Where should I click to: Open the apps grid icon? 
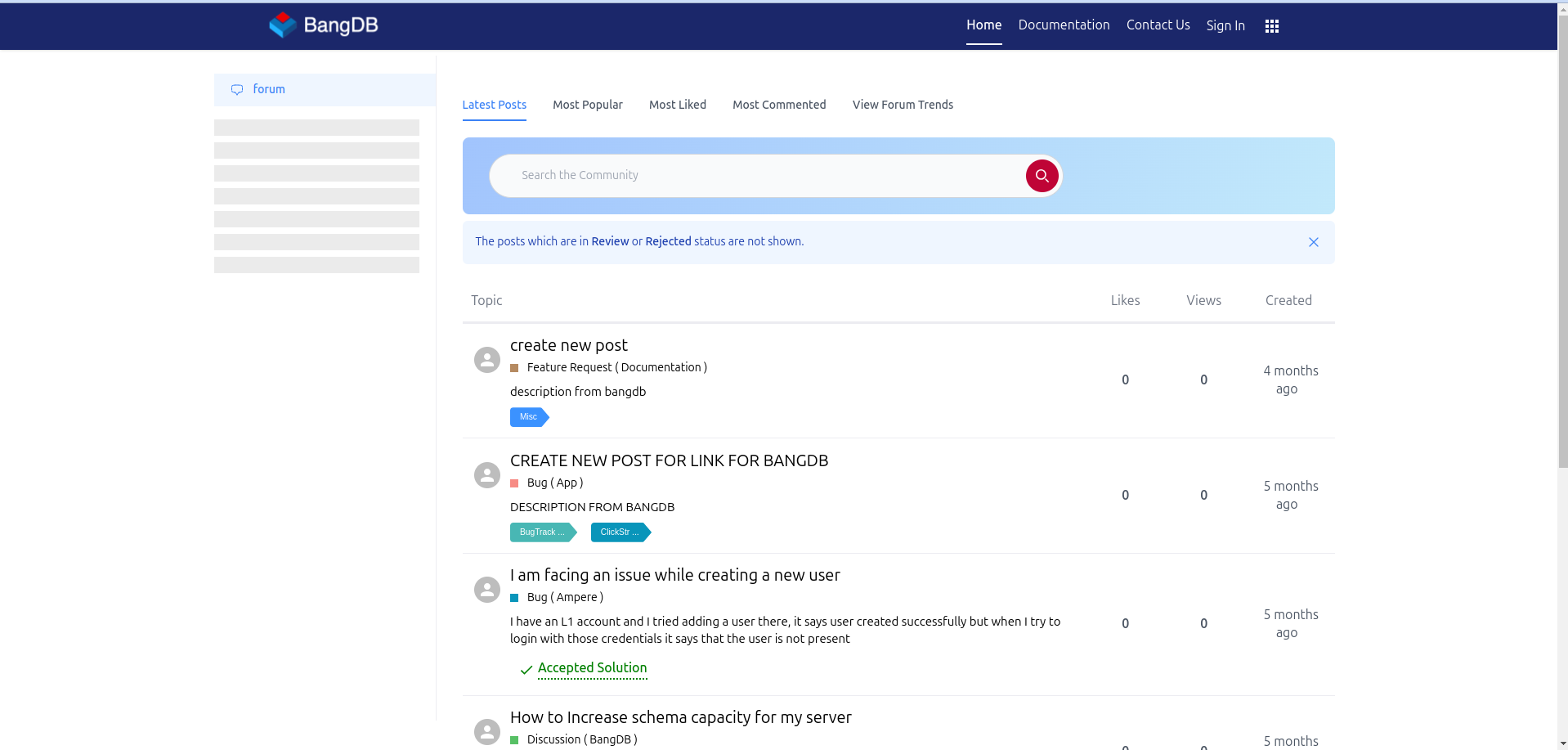point(1271,26)
